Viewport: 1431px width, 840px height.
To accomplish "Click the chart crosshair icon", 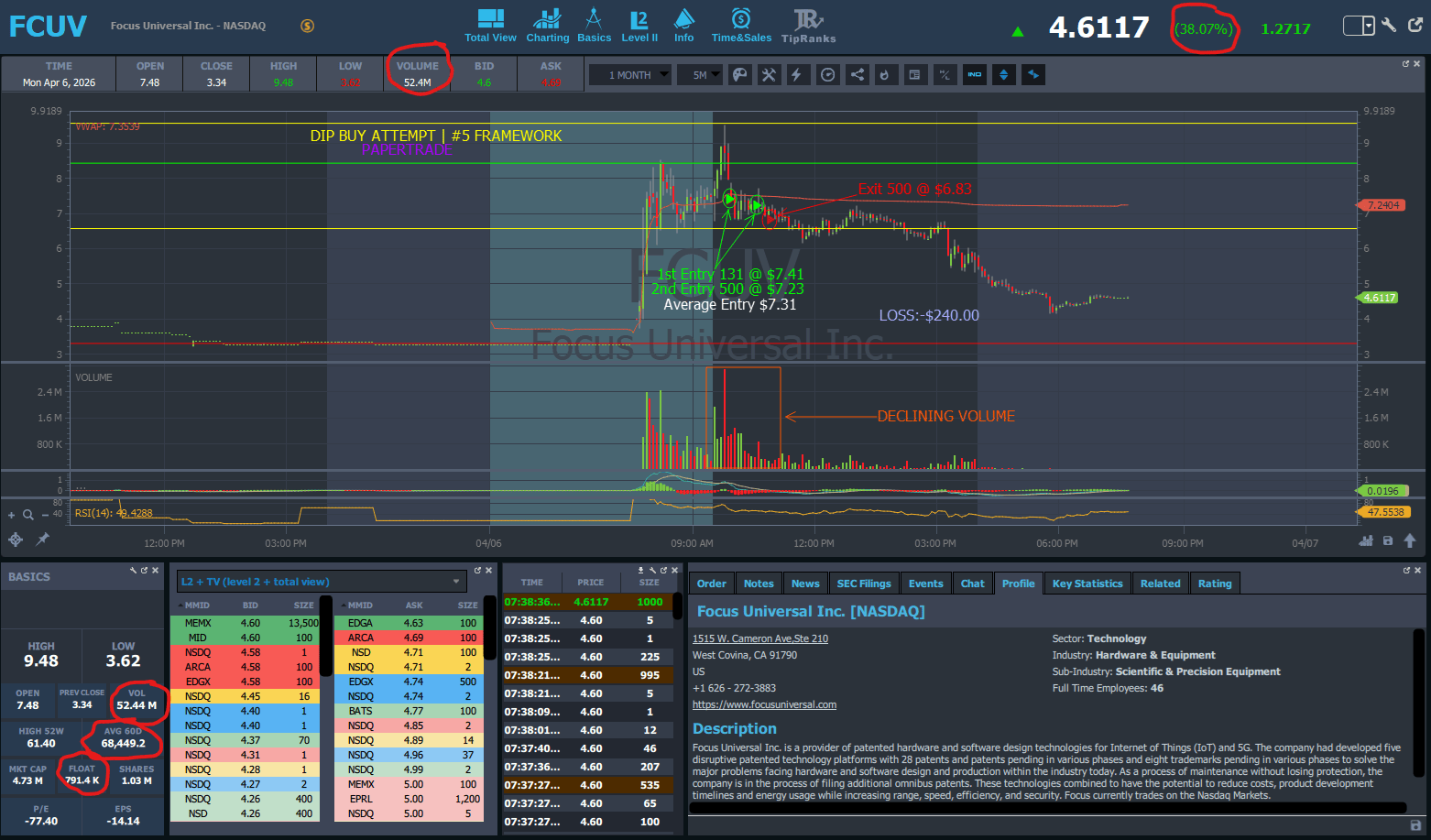I will (16, 540).
